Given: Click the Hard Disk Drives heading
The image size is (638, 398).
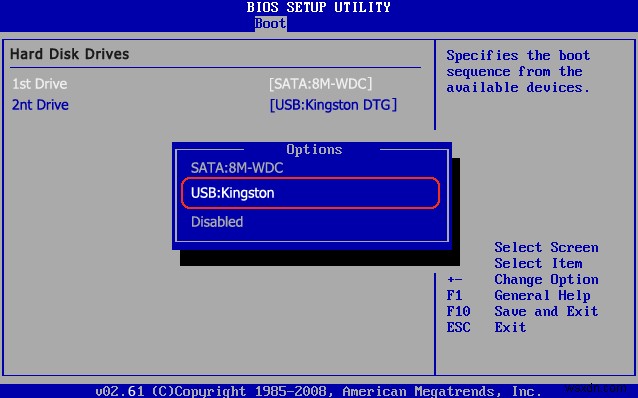Looking at the screenshot, I should [x=70, y=54].
